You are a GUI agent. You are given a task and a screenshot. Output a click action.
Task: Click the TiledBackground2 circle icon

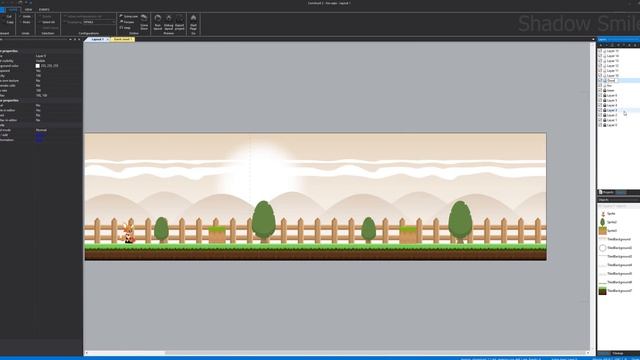[x=602, y=248]
